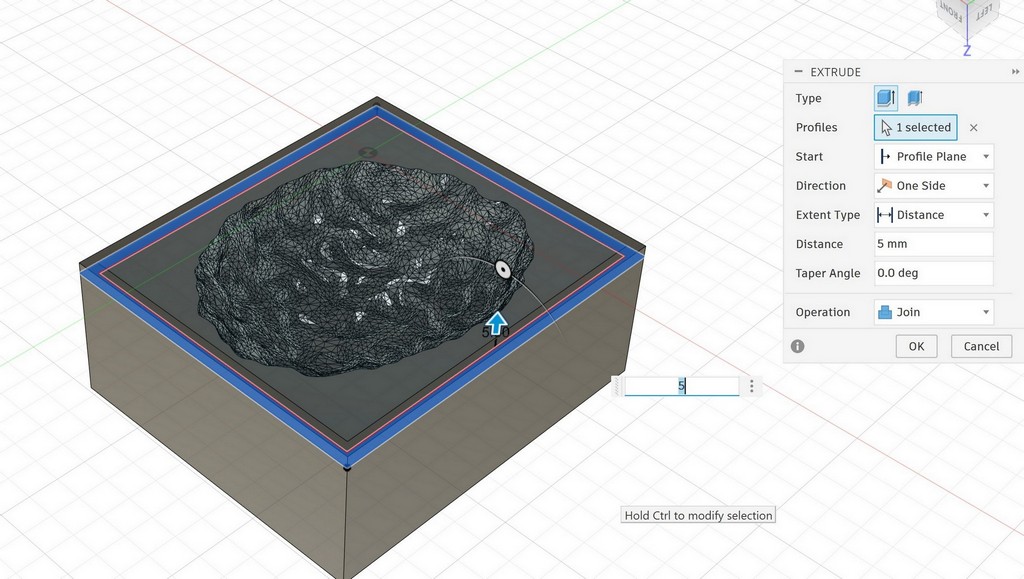Click the Taper Angle 0.0 deg field
1024x579 pixels.
pyautogui.click(x=934, y=273)
